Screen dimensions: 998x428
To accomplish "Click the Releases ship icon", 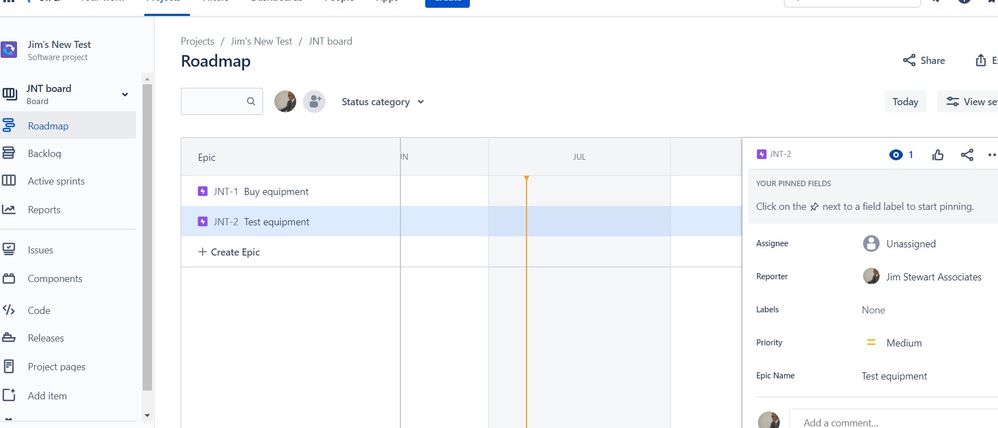I will tap(9, 338).
